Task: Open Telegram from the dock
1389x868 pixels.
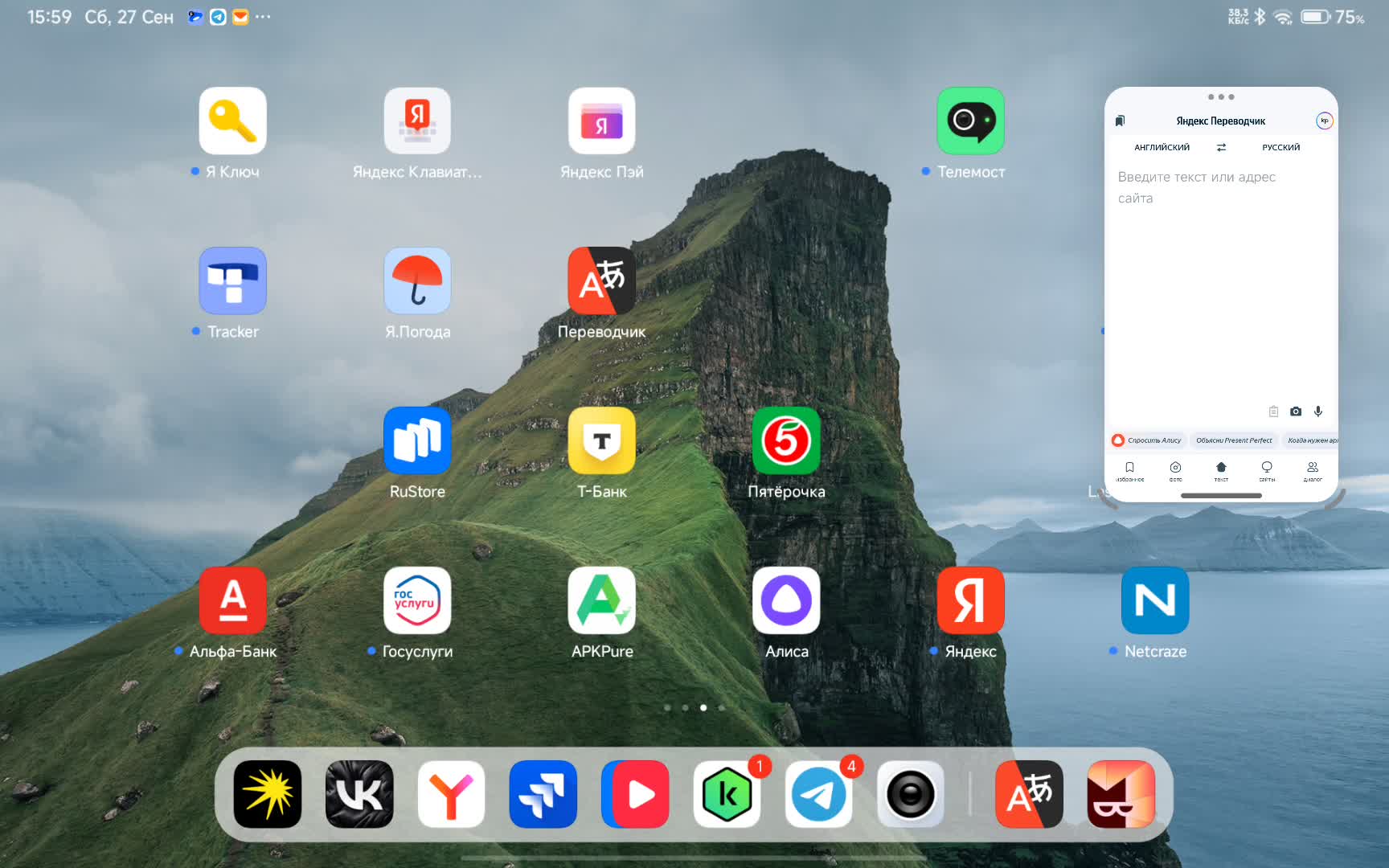Action: [x=818, y=794]
